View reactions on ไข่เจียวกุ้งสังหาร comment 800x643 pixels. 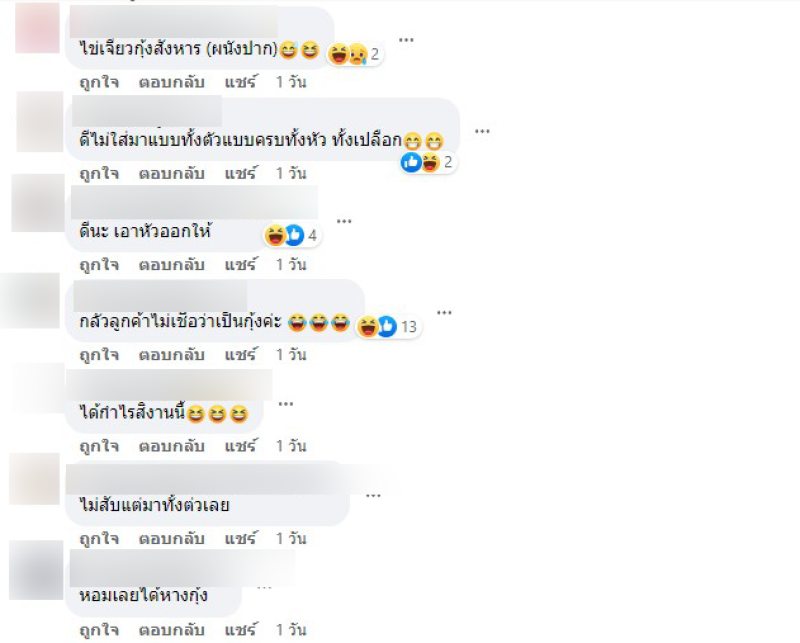[355, 54]
